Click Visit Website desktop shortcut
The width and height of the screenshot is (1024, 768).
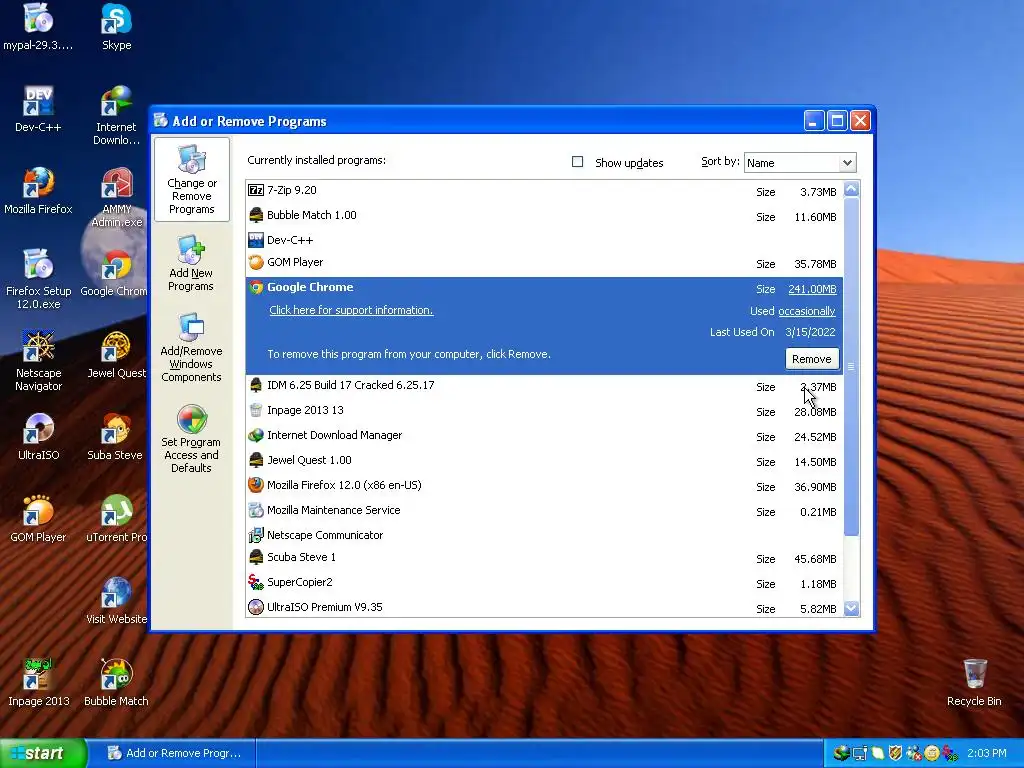[x=116, y=601]
